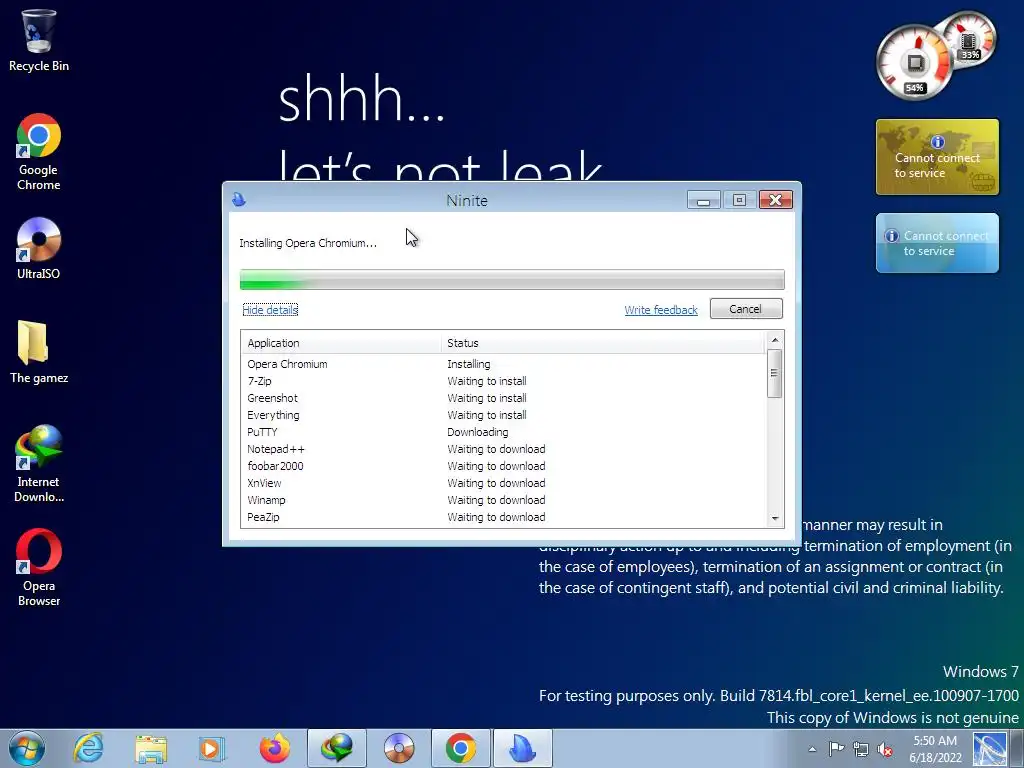1024x768 pixels.
Task: Switch to UltraISO taskbar button
Action: [398, 748]
